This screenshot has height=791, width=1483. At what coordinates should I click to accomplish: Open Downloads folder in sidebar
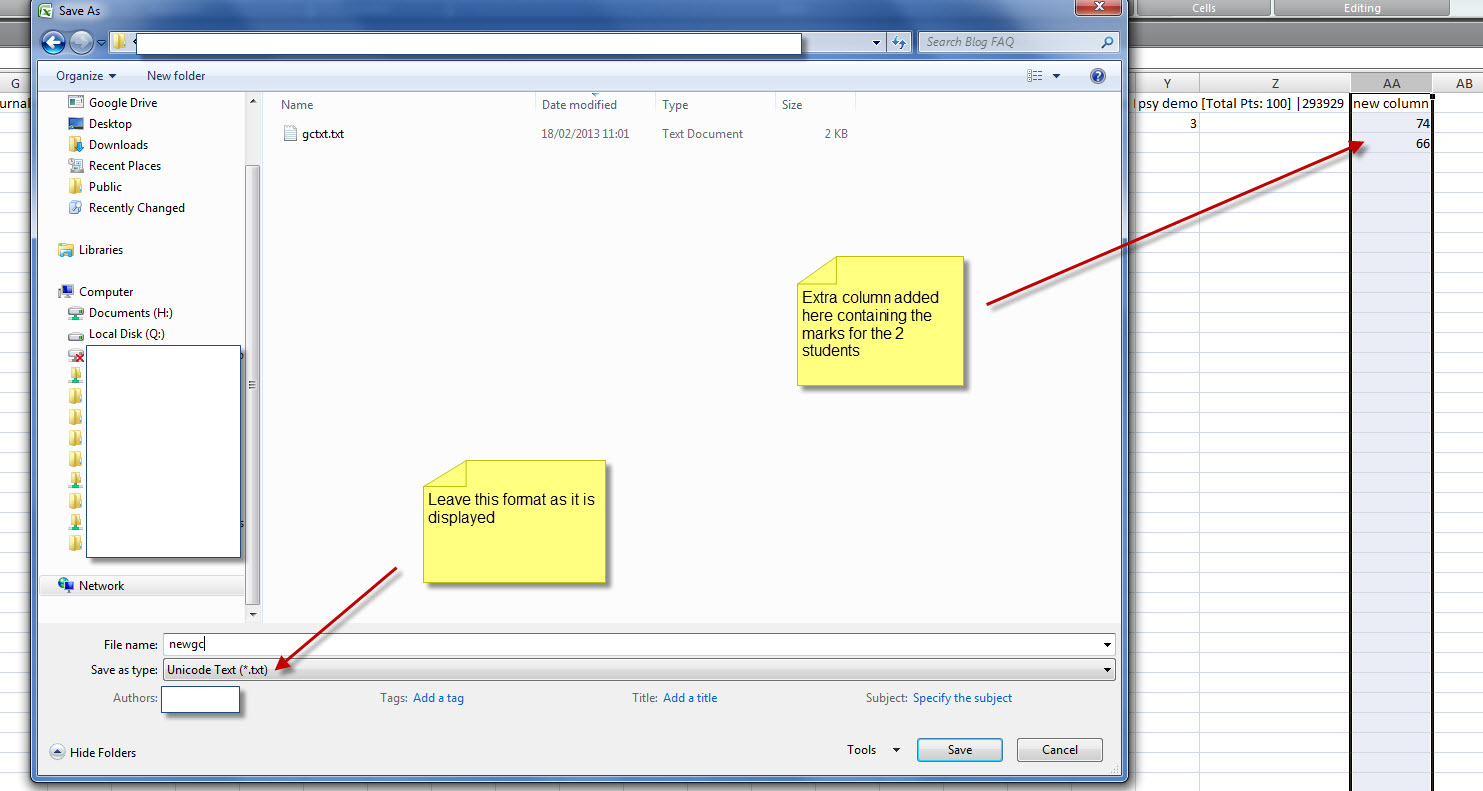118,145
